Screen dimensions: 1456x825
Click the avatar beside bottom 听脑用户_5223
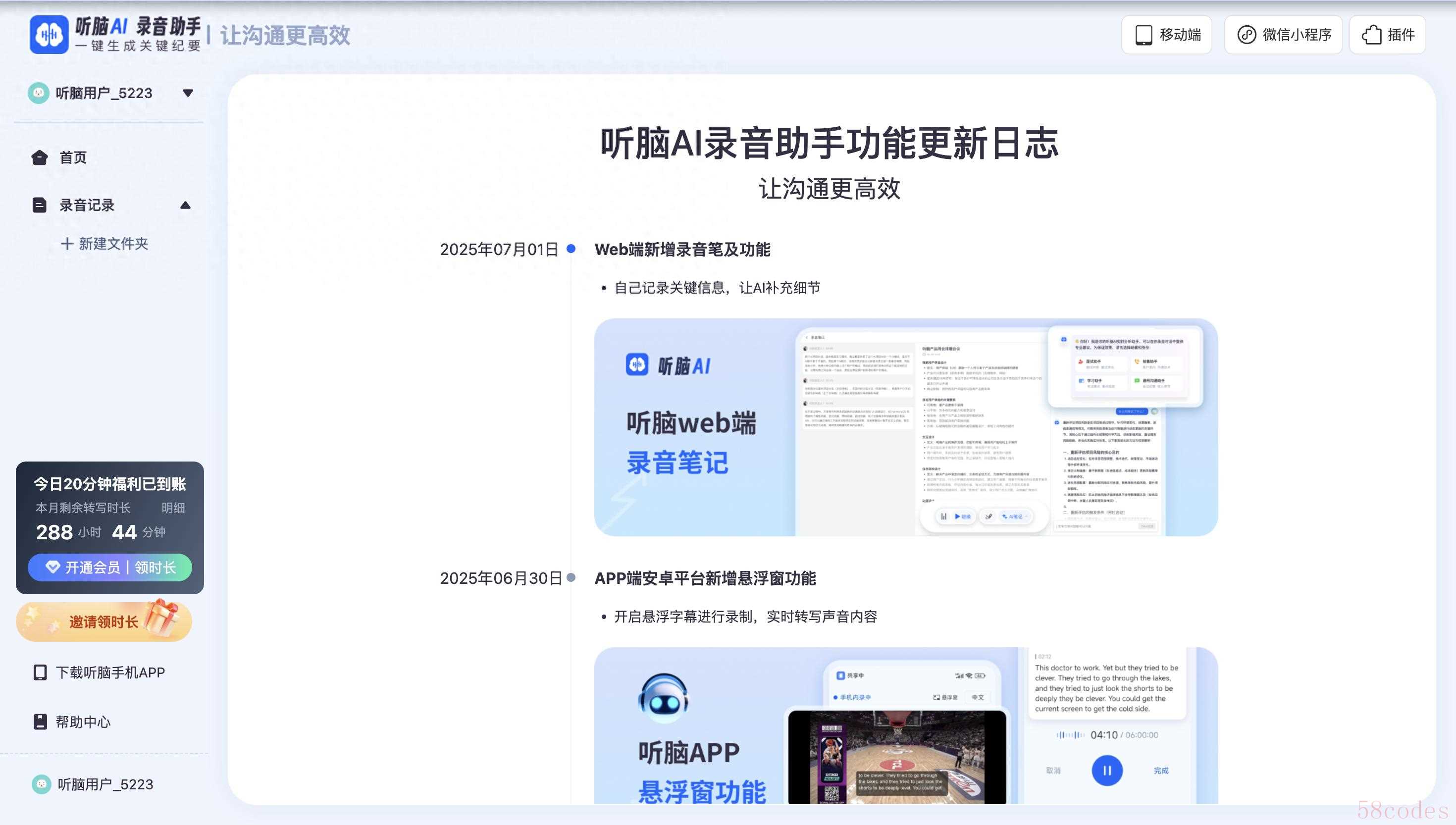(42, 784)
